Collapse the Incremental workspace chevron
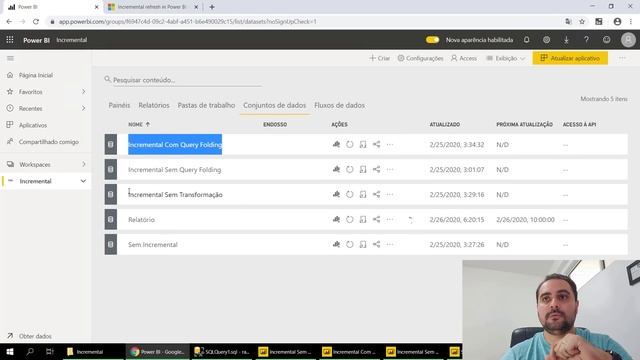The image size is (640, 360). [83, 181]
